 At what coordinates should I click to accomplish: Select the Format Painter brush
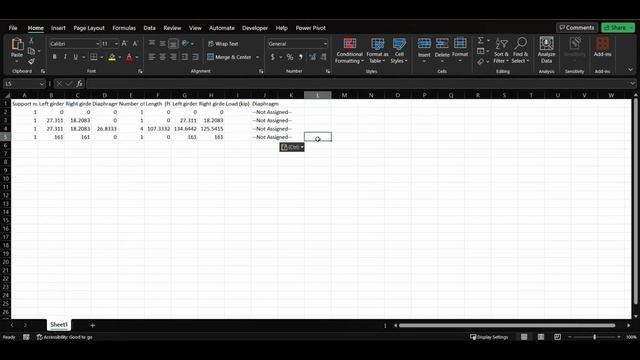31,61
